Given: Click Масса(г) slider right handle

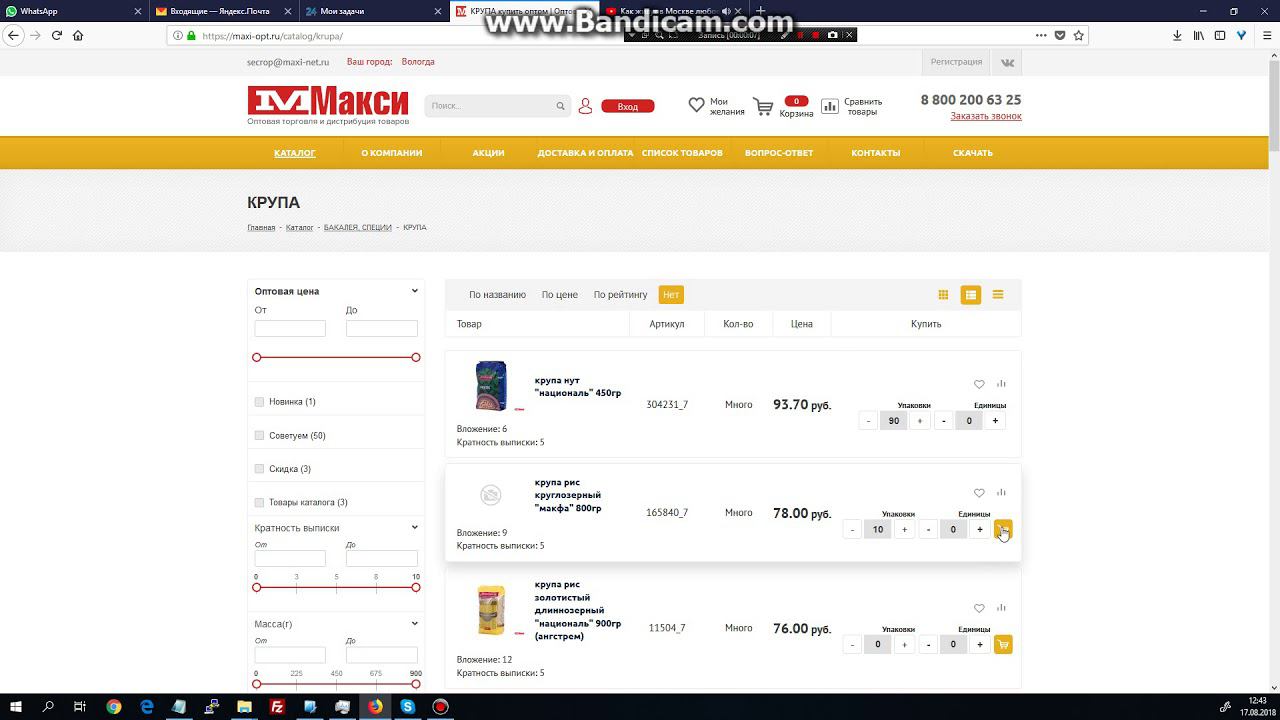Looking at the screenshot, I should pyautogui.click(x=416, y=684).
